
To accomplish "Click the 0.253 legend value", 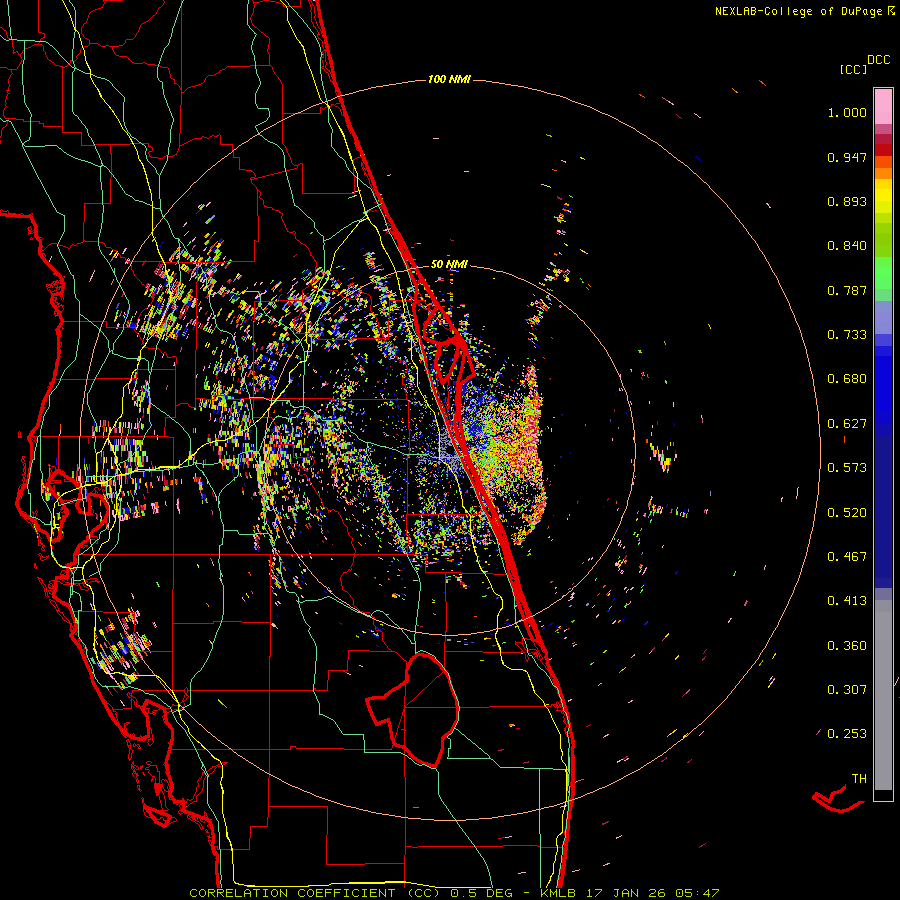I will point(847,734).
